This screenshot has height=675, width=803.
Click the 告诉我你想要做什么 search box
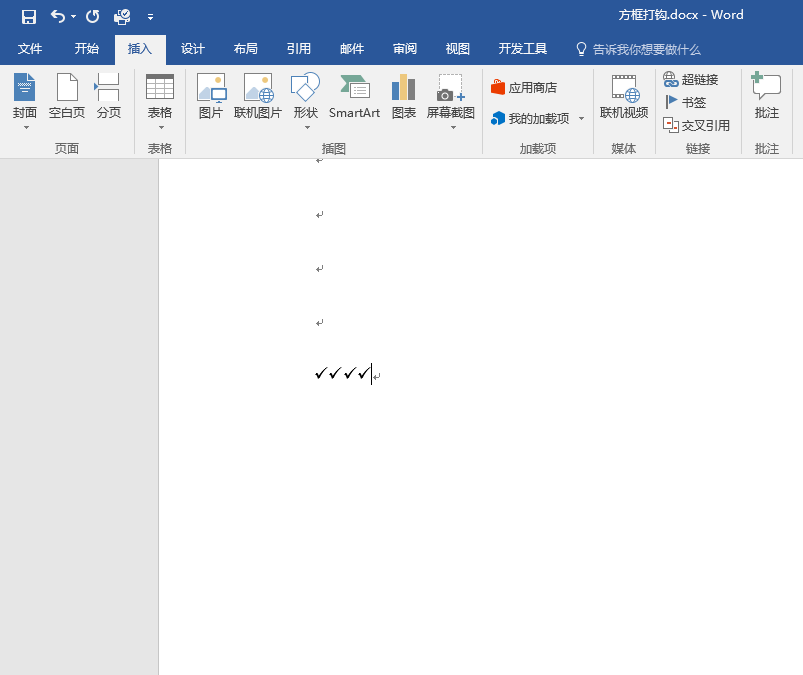click(x=639, y=49)
